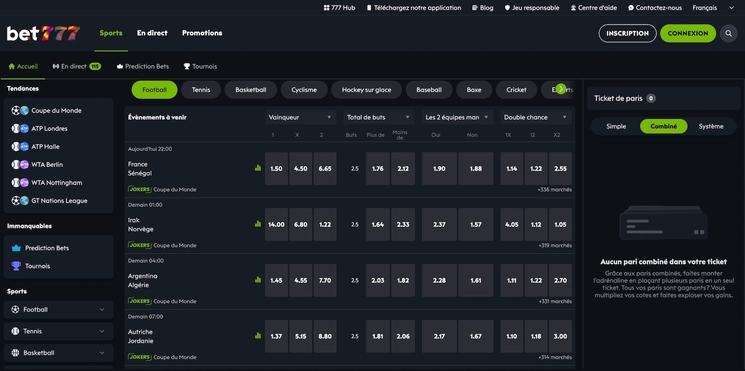Open the Blog link
The width and height of the screenshot is (745, 371).
click(x=483, y=8)
